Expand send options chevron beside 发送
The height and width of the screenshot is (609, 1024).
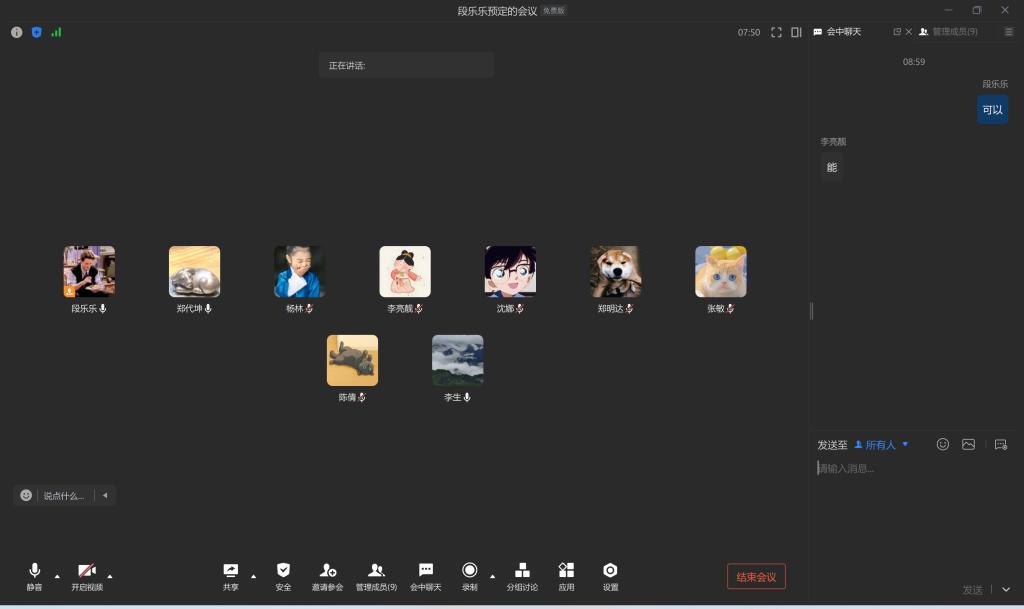(1006, 590)
